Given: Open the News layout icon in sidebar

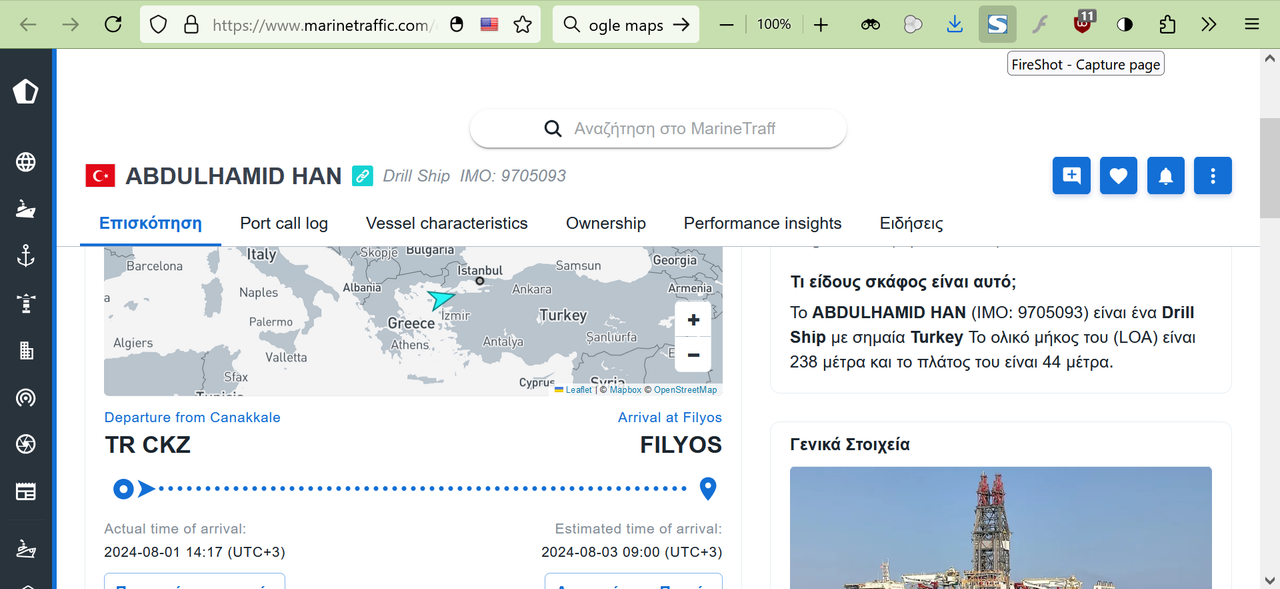Looking at the screenshot, I should pyautogui.click(x=25, y=491).
